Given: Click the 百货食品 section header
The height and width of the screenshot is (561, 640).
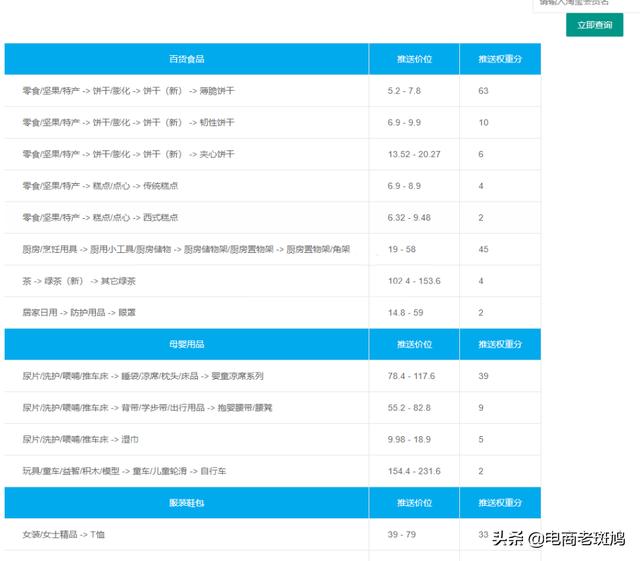Looking at the screenshot, I should pyautogui.click(x=187, y=59).
